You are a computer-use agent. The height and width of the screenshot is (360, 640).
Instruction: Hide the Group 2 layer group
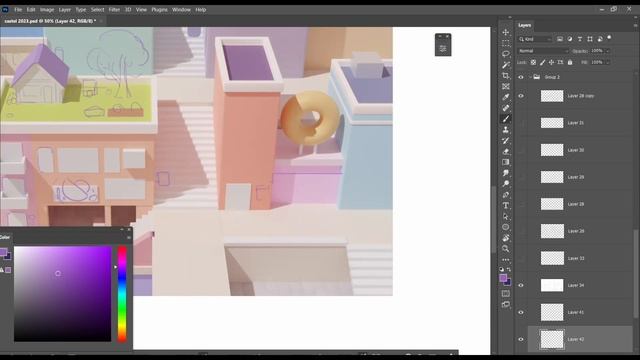point(521,77)
